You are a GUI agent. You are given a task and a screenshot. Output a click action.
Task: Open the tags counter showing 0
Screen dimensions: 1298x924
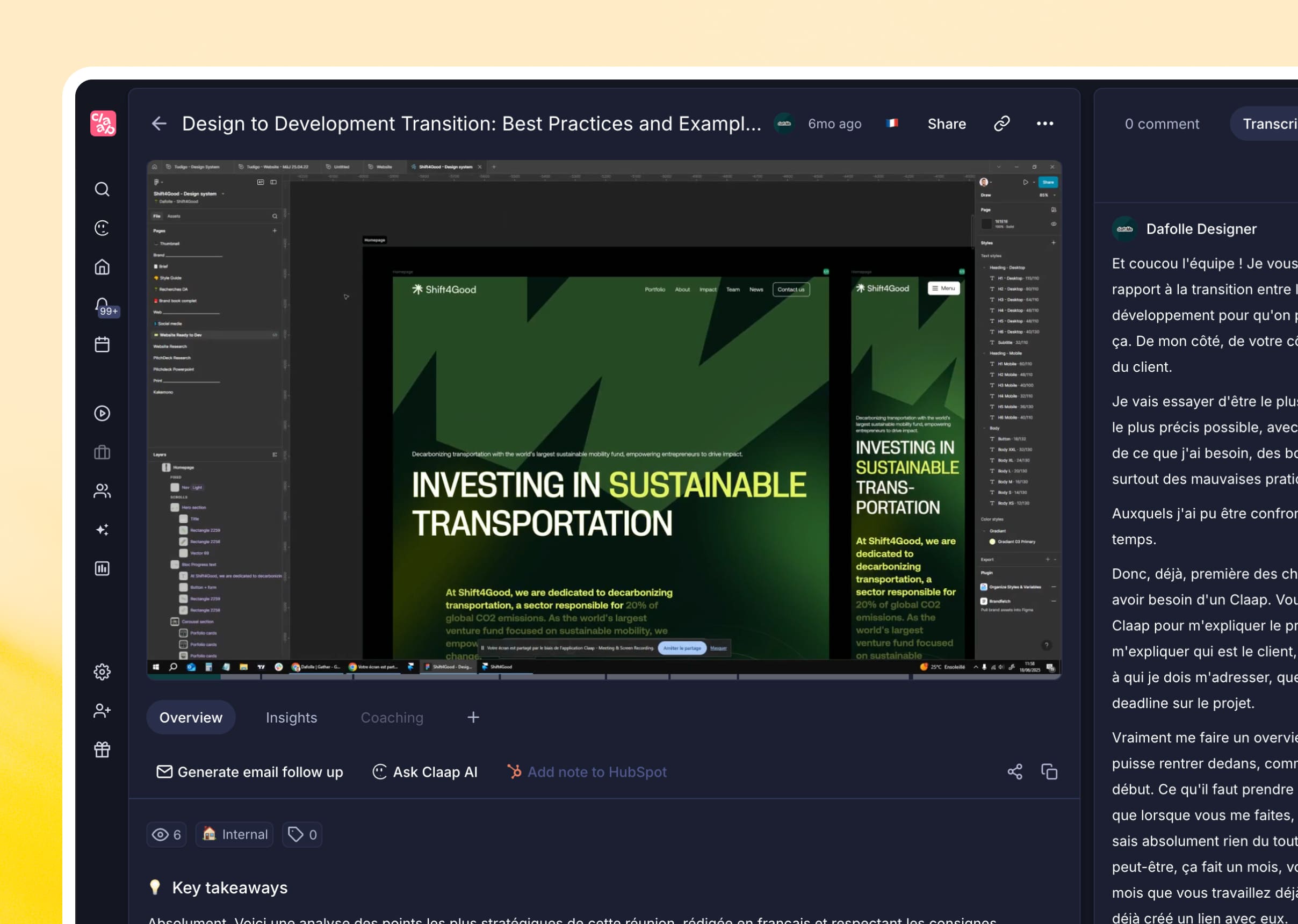302,834
